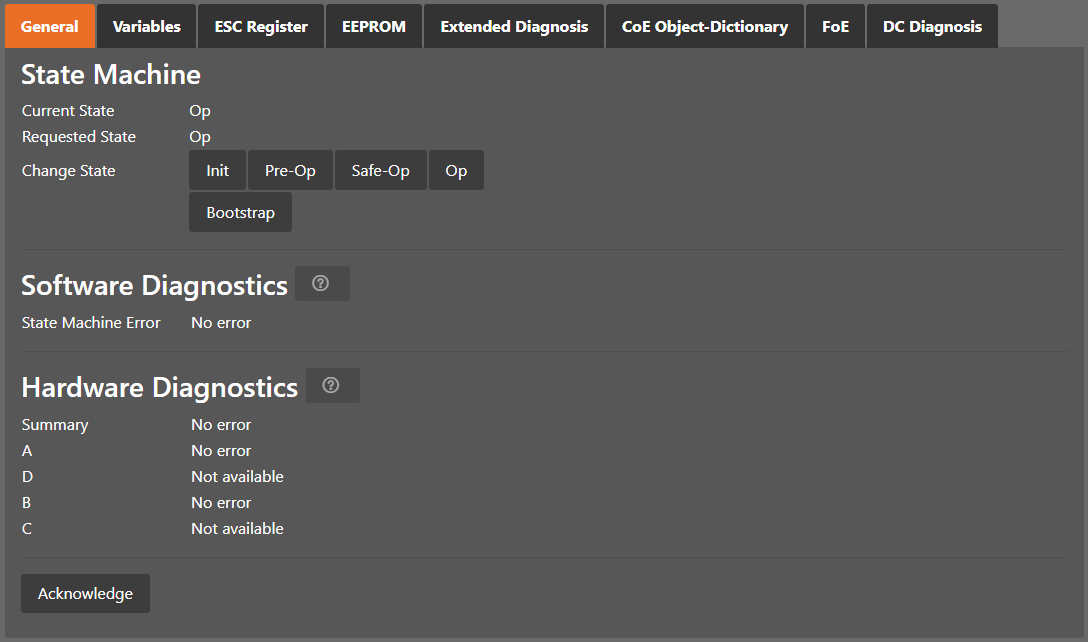The width and height of the screenshot is (1088, 642).
Task: Change state to Init
Action: pyautogui.click(x=218, y=171)
